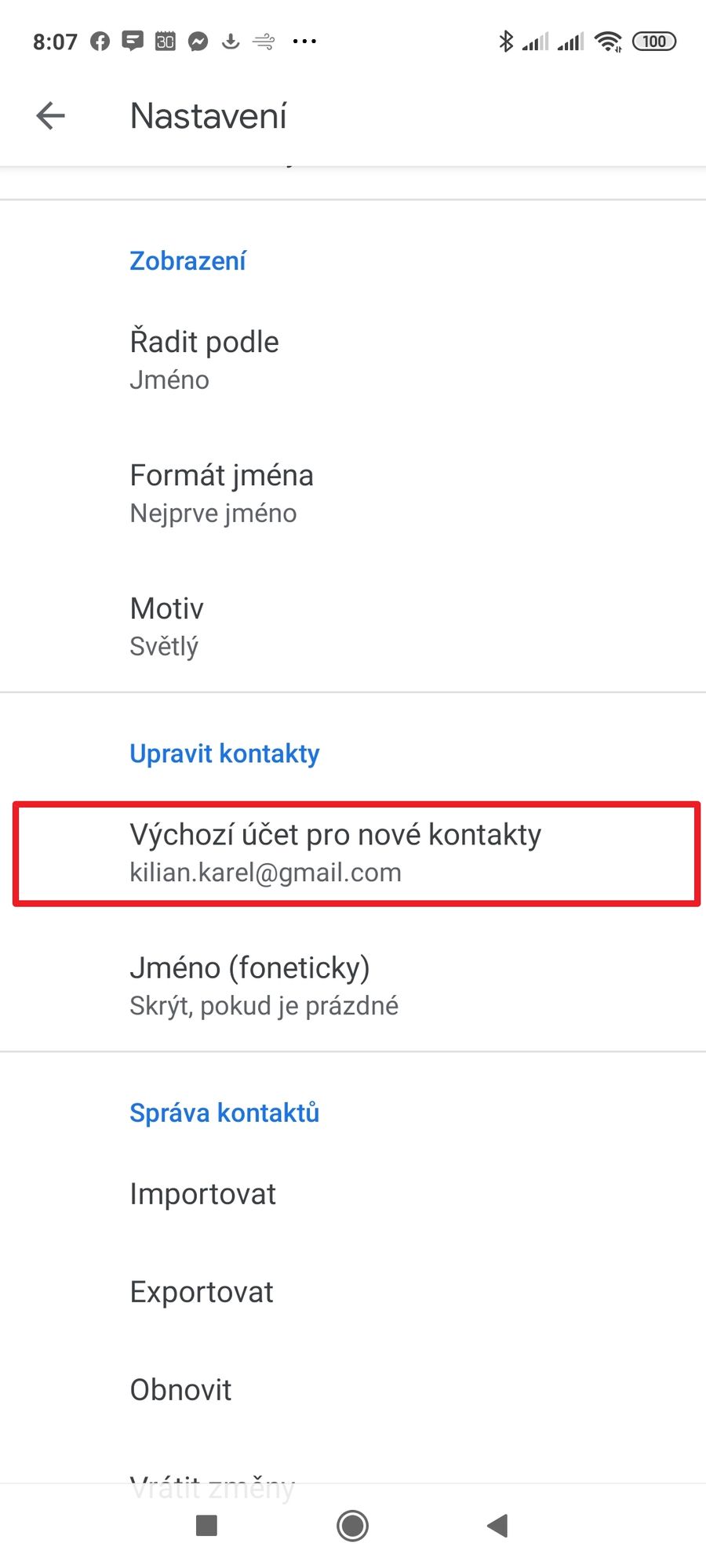Select Výchozí účet pro nové kontakty

point(353,853)
